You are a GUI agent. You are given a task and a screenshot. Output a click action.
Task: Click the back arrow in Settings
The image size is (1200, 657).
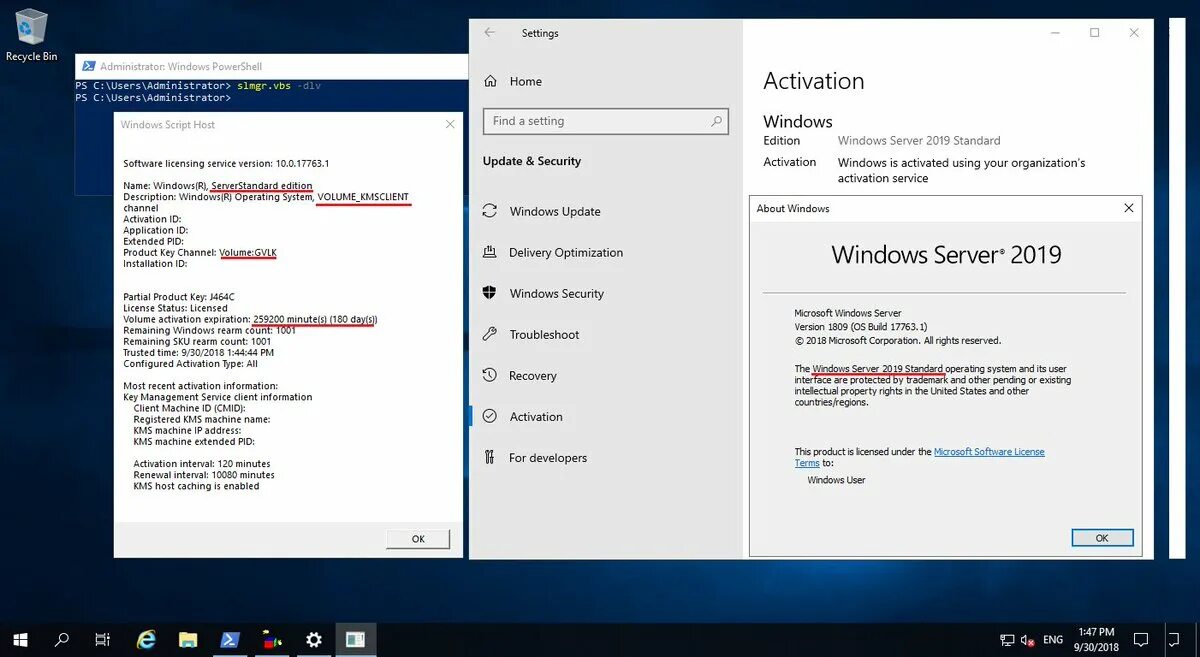[x=490, y=33]
